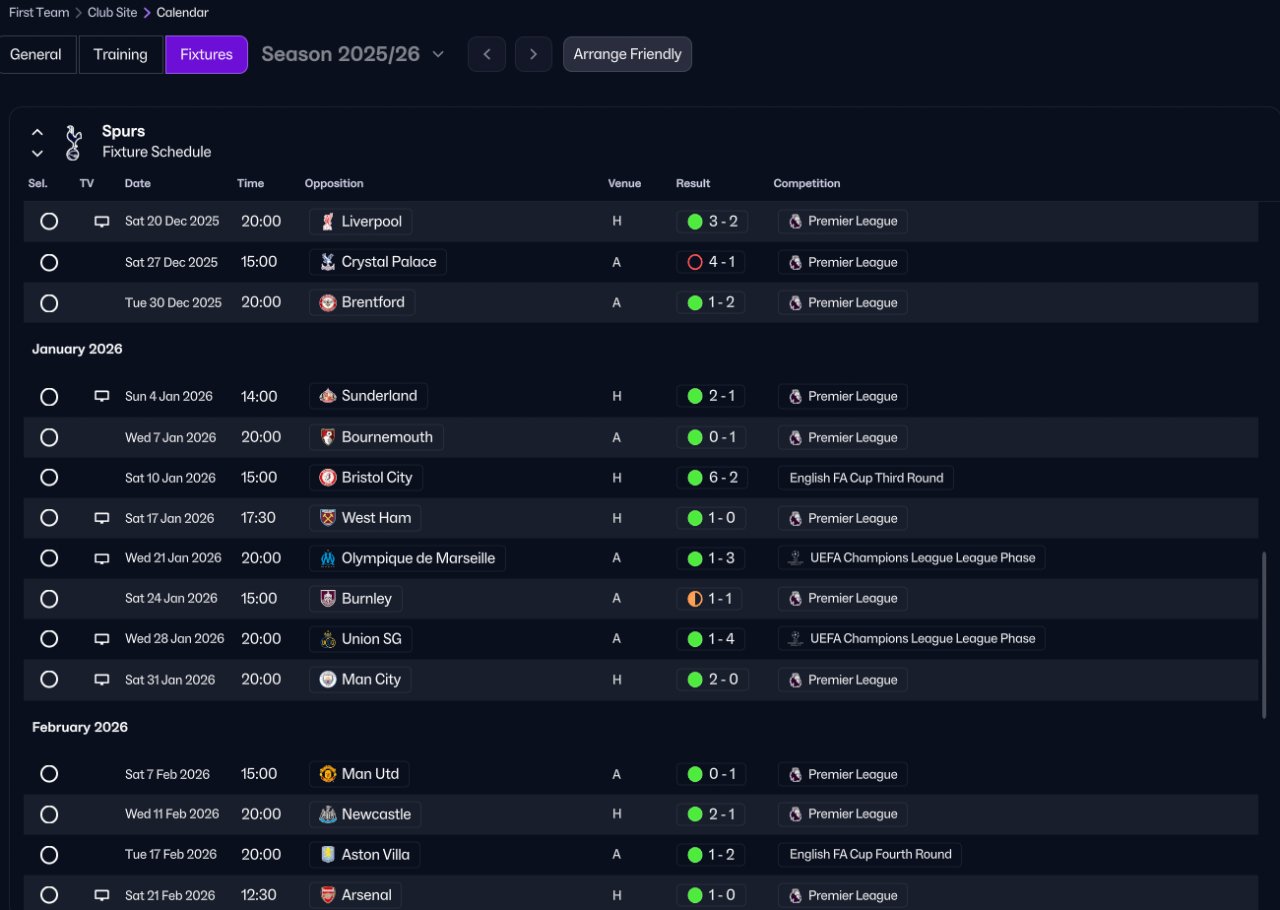Click the Arsenal club crest icon
1280x910 pixels.
pyautogui.click(x=327, y=895)
